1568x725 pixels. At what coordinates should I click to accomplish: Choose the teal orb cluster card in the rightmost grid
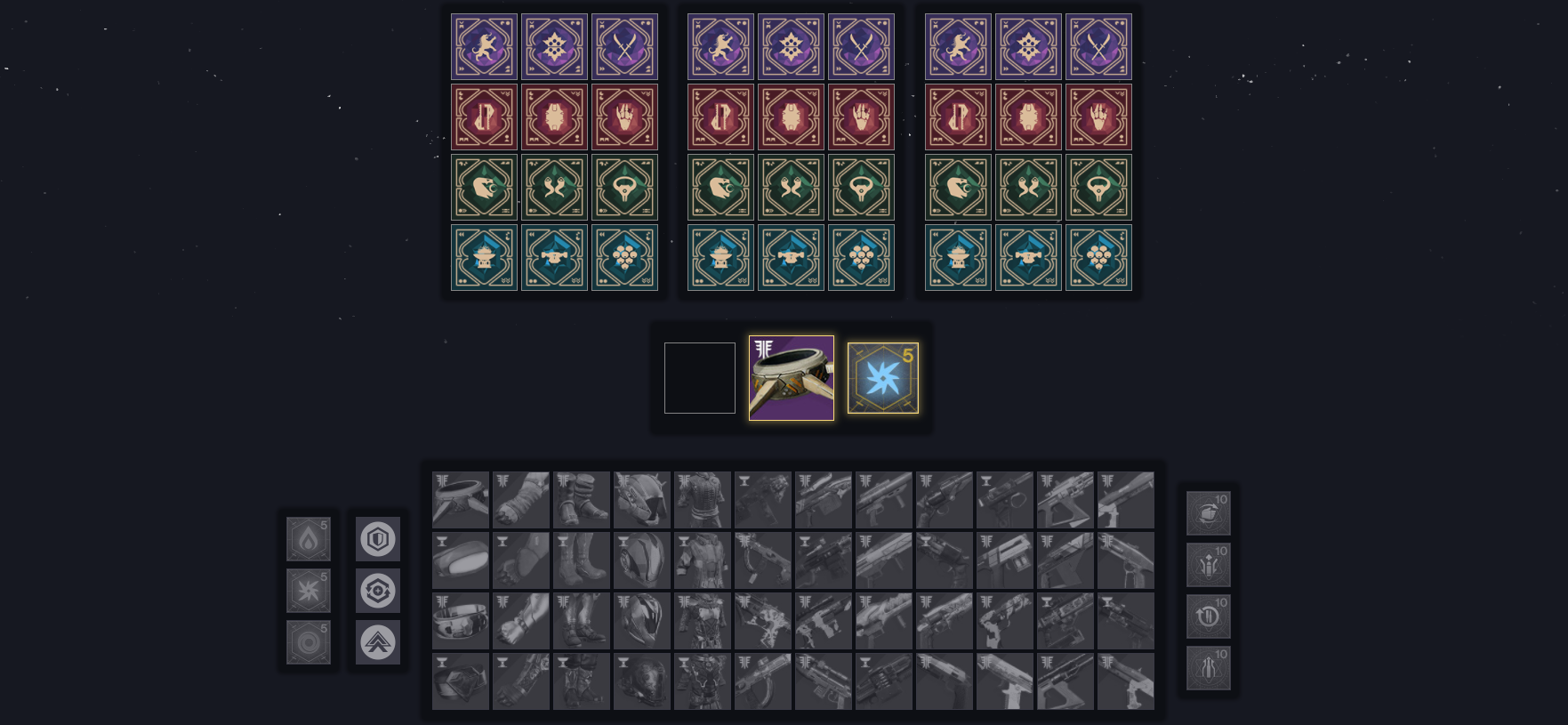coord(1098,257)
